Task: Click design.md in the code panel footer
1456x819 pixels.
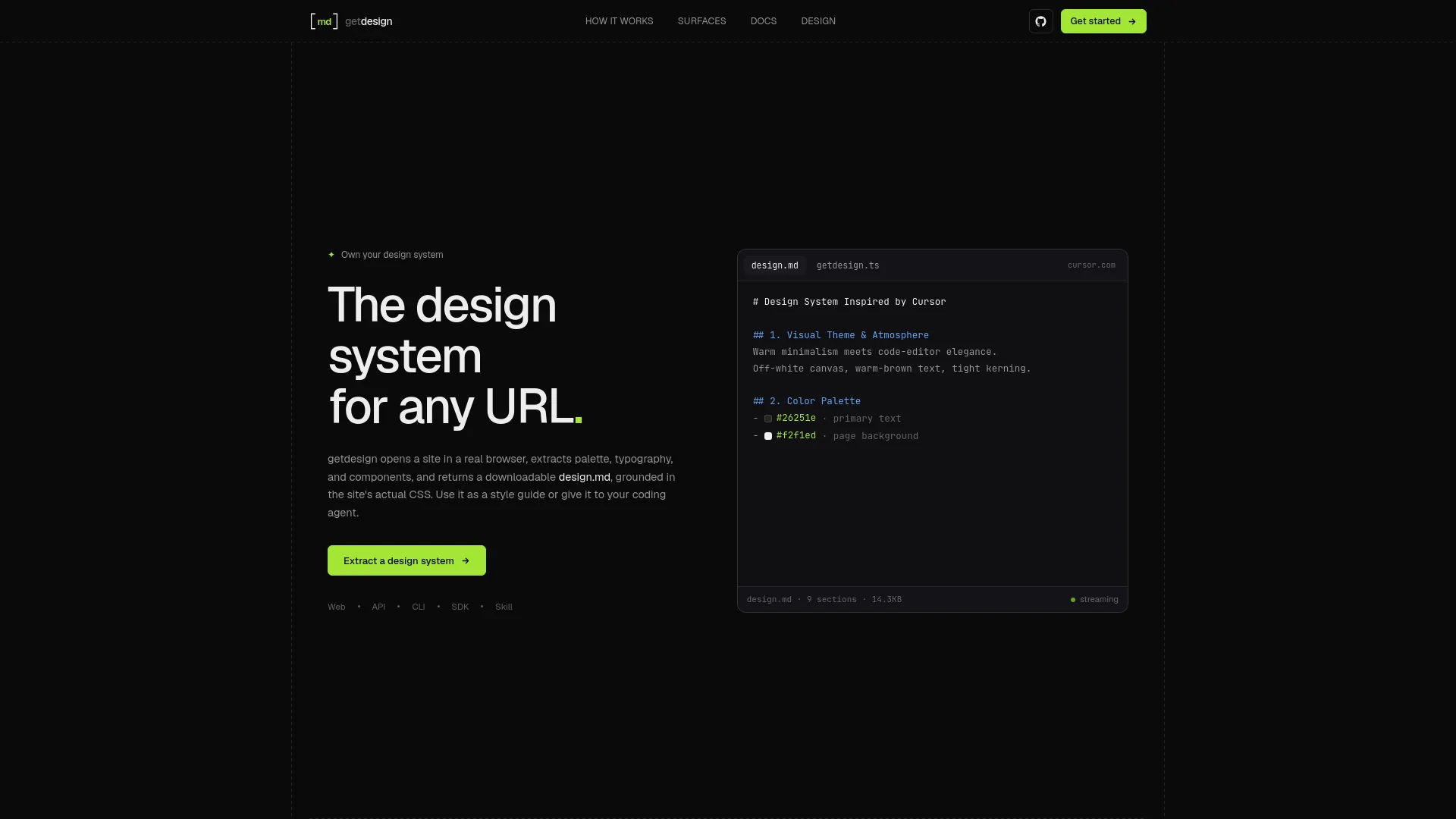Action: (x=769, y=600)
